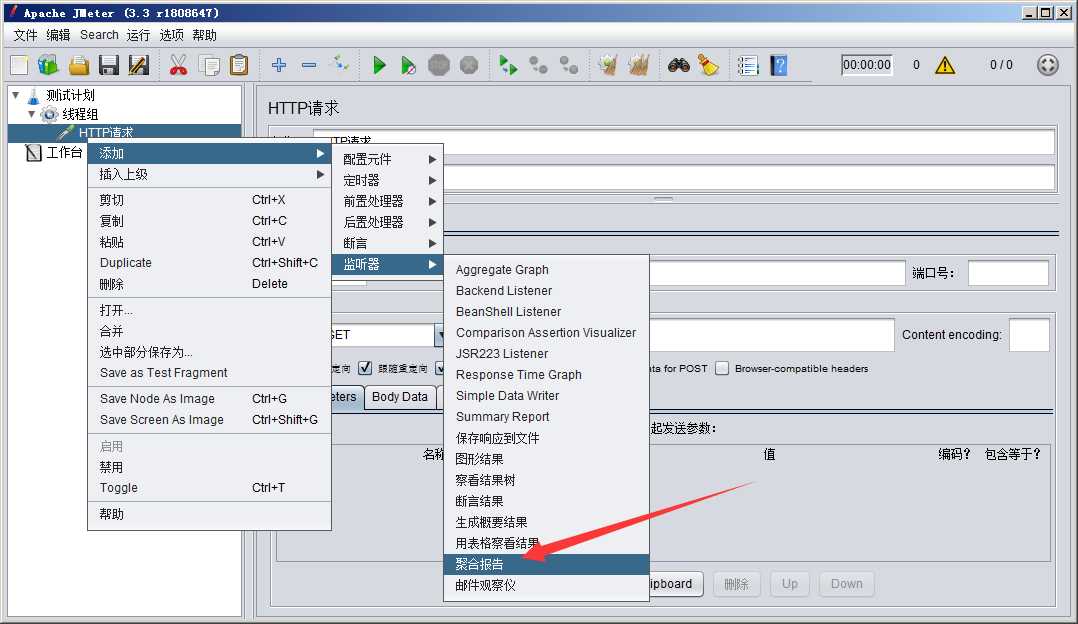Choose 察看结果树 listener
This screenshot has height=624, width=1078.
tap(546, 480)
